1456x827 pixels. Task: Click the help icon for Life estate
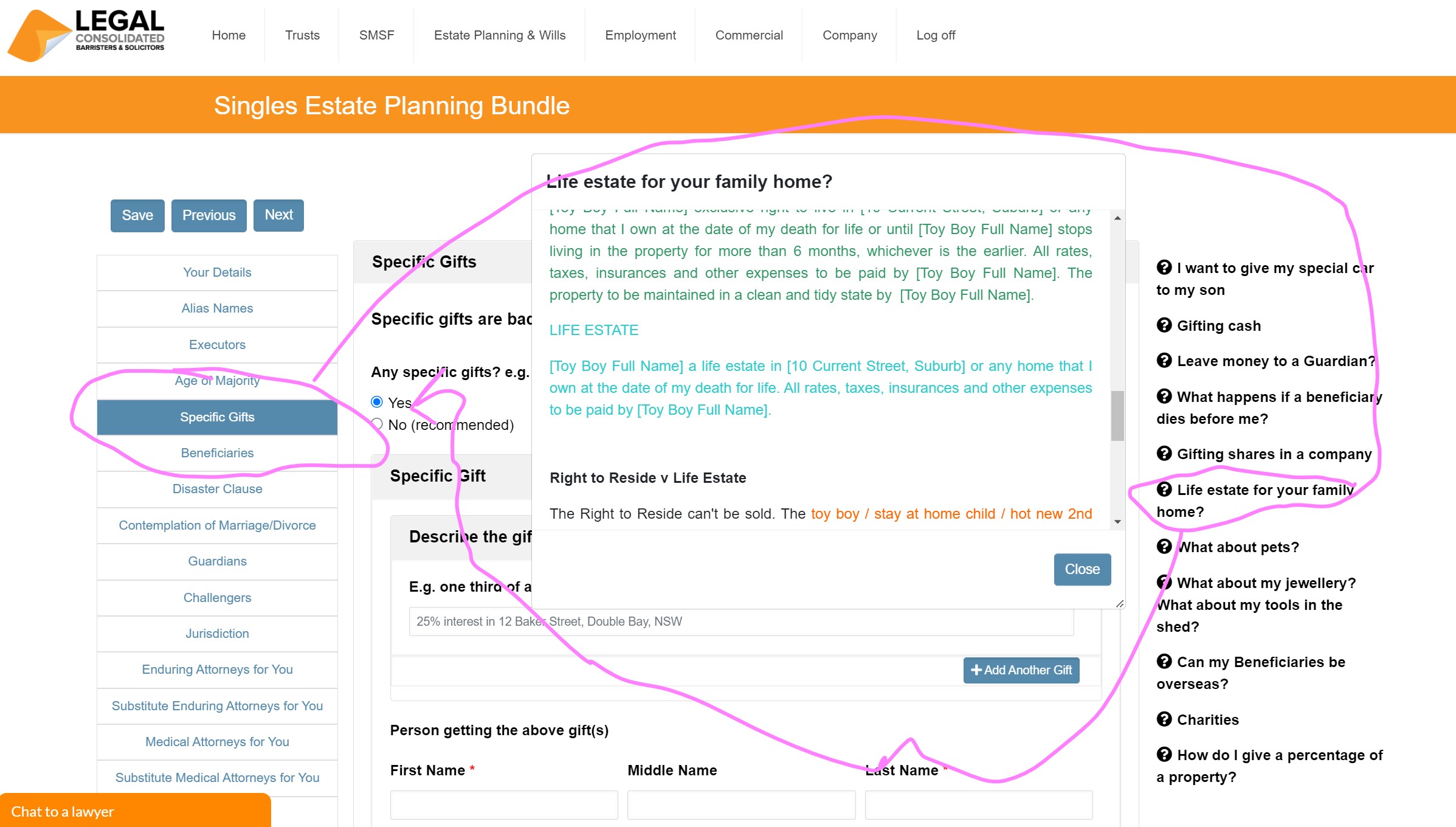tap(1162, 489)
